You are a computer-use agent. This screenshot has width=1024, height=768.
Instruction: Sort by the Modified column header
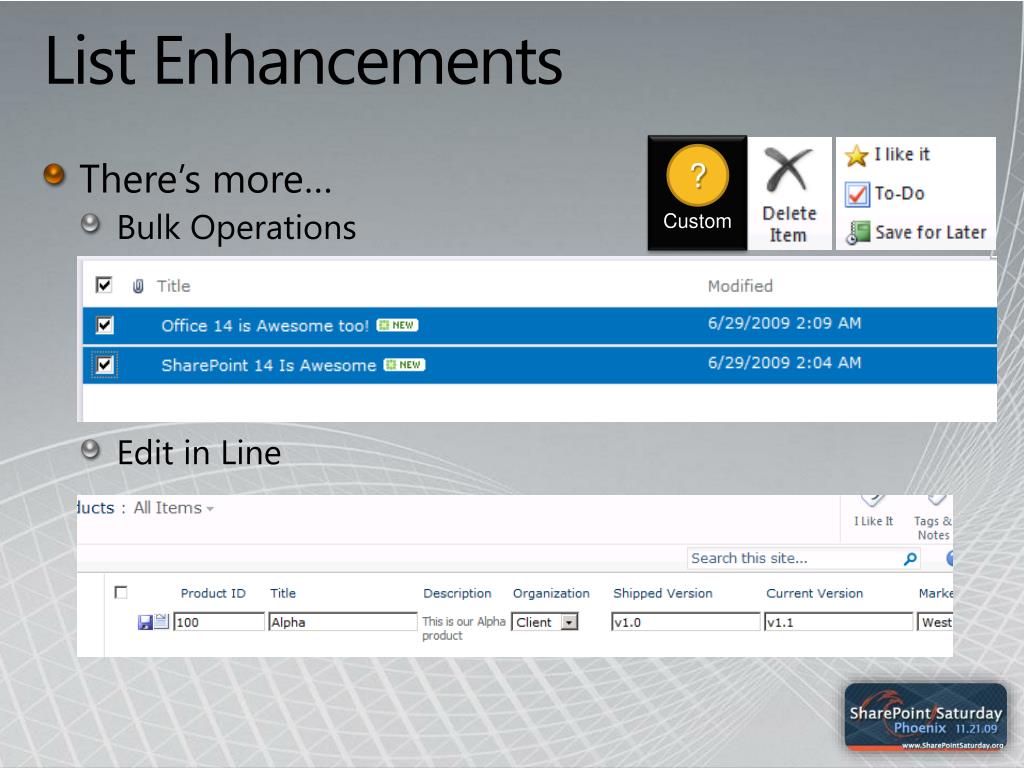[x=740, y=286]
